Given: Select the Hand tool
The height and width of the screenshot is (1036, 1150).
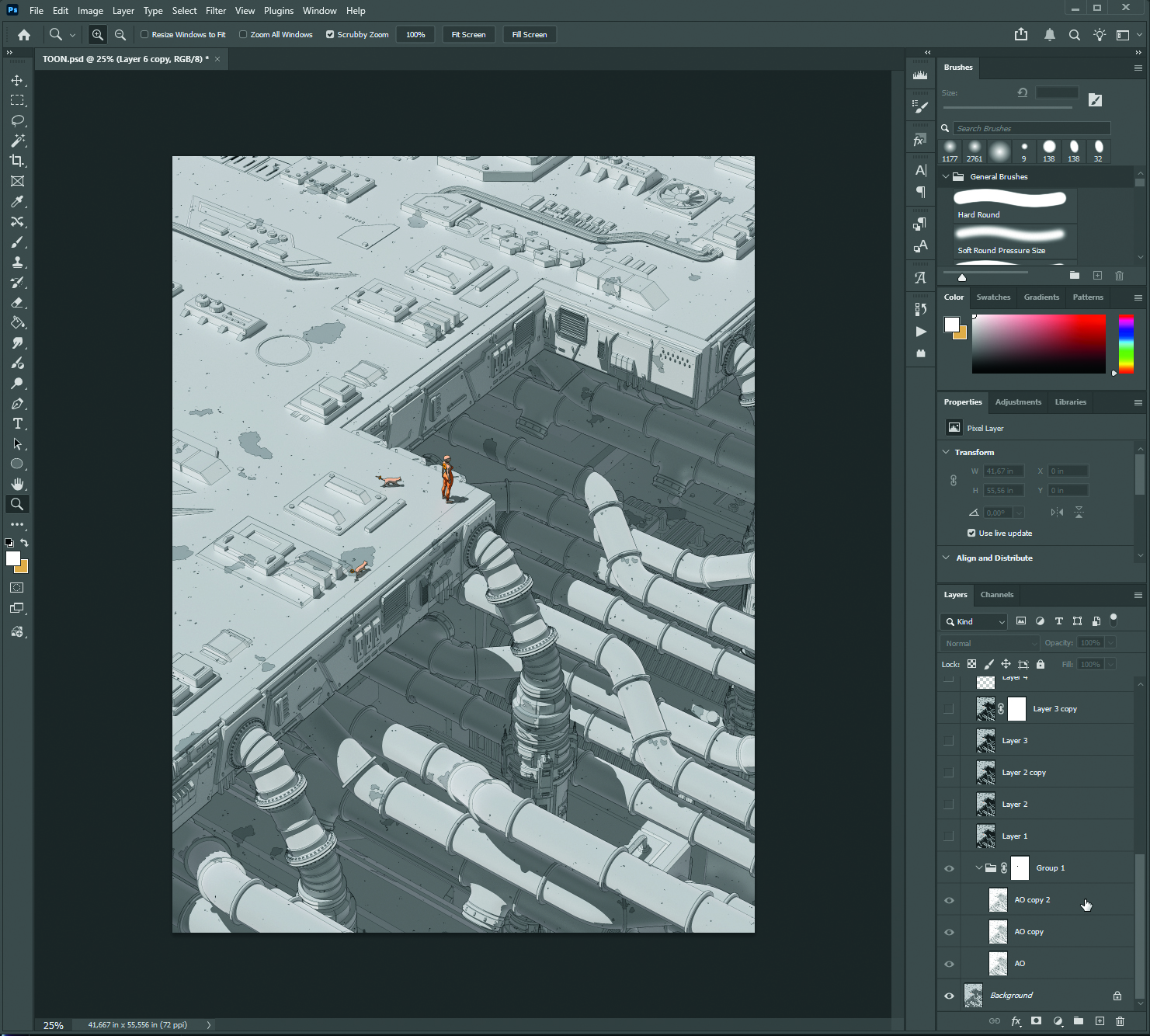Looking at the screenshot, I should (17, 485).
